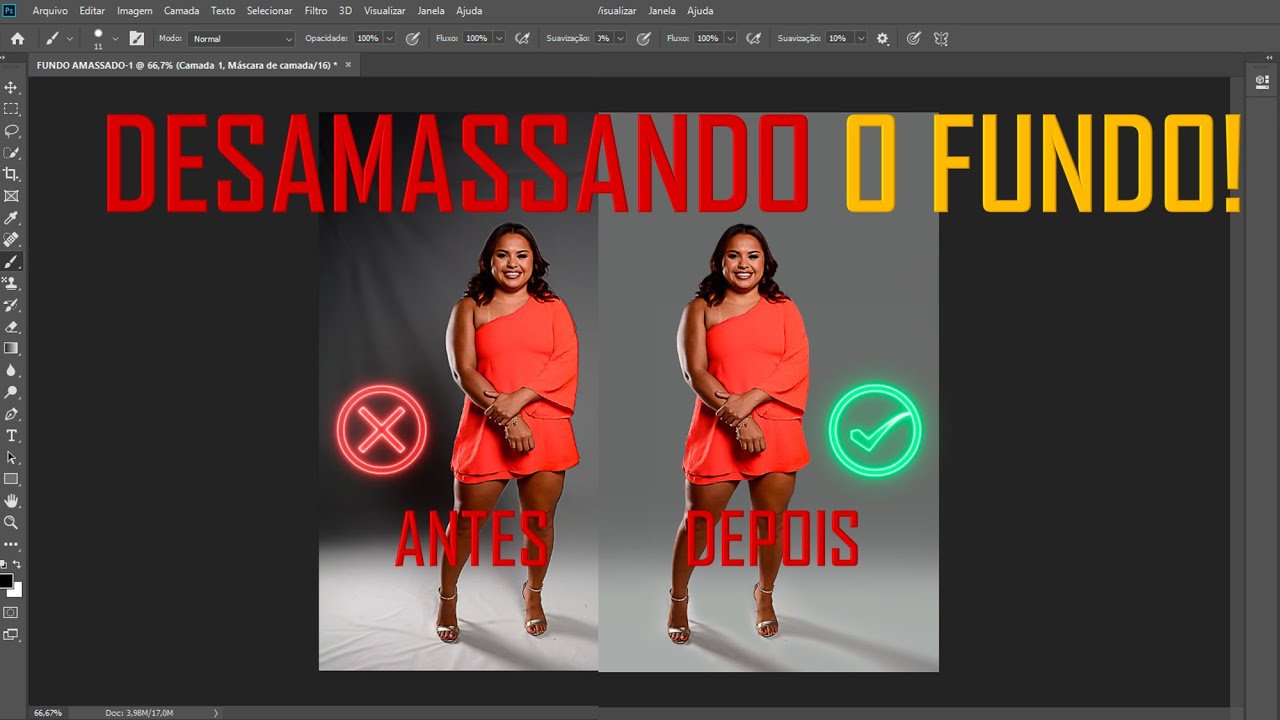
Task: Select the Hand tool
Action: click(x=11, y=501)
